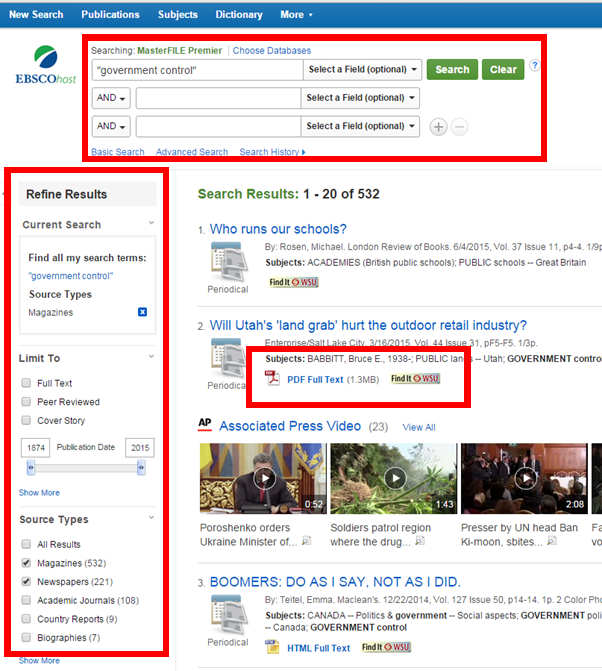Click View All for Associated Press Video
Image resolution: width=602 pixels, height=671 pixels.
pyautogui.click(x=419, y=427)
